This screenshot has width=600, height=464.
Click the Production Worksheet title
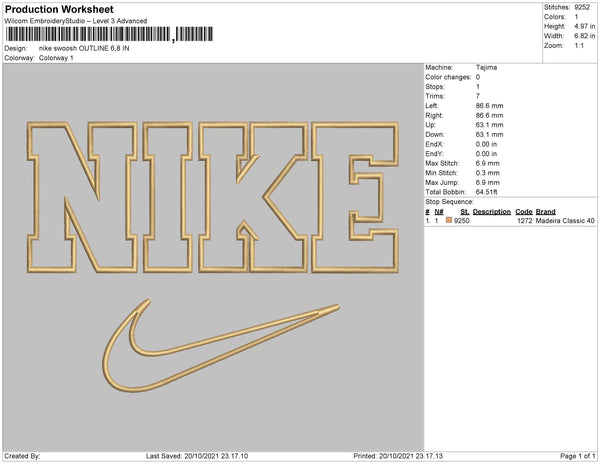pos(59,9)
